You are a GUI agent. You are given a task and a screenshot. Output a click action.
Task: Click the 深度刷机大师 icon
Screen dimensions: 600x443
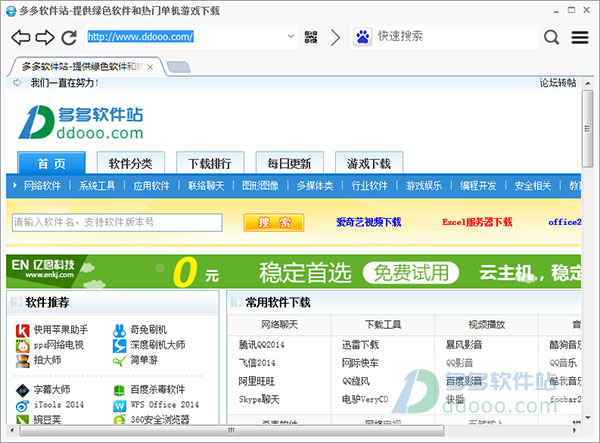119,345
